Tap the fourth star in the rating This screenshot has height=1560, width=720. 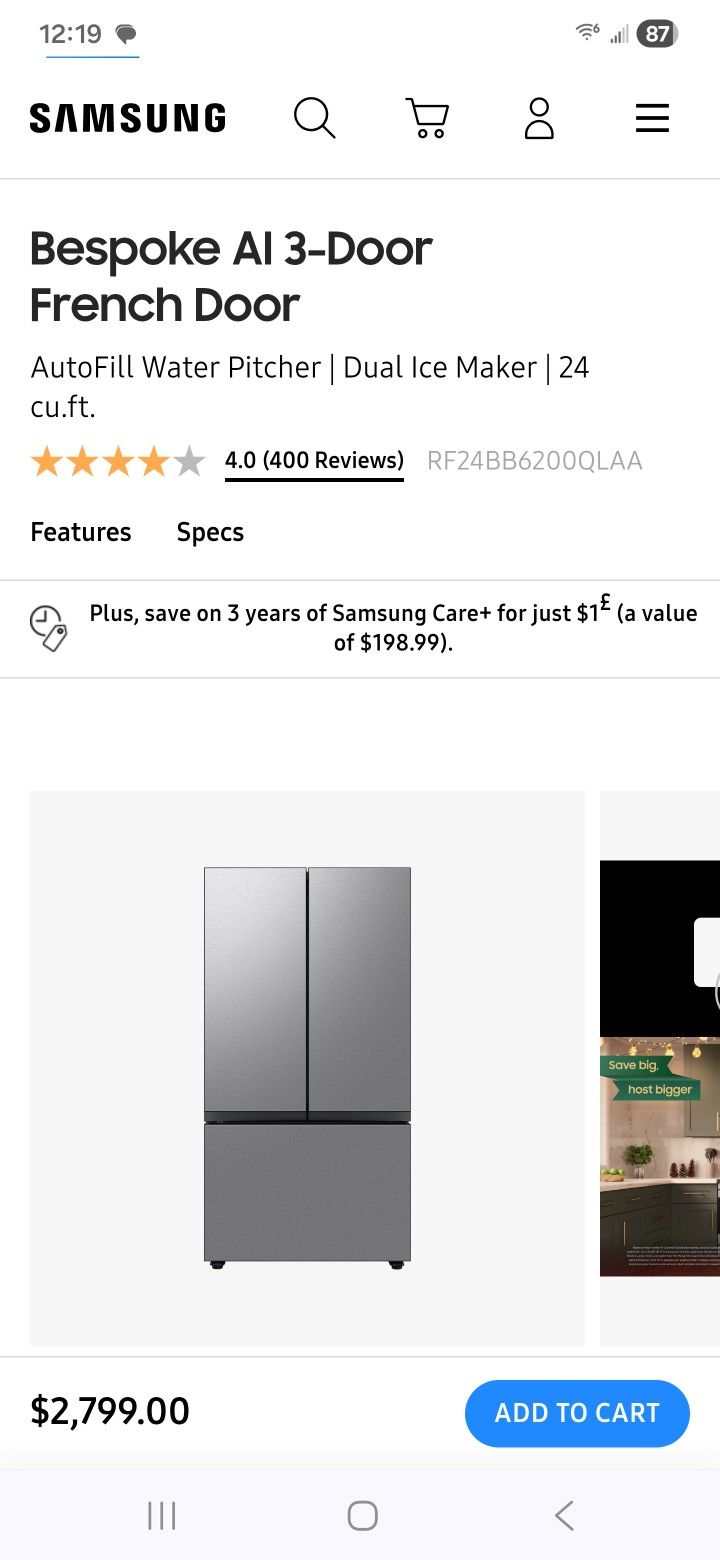(155, 461)
